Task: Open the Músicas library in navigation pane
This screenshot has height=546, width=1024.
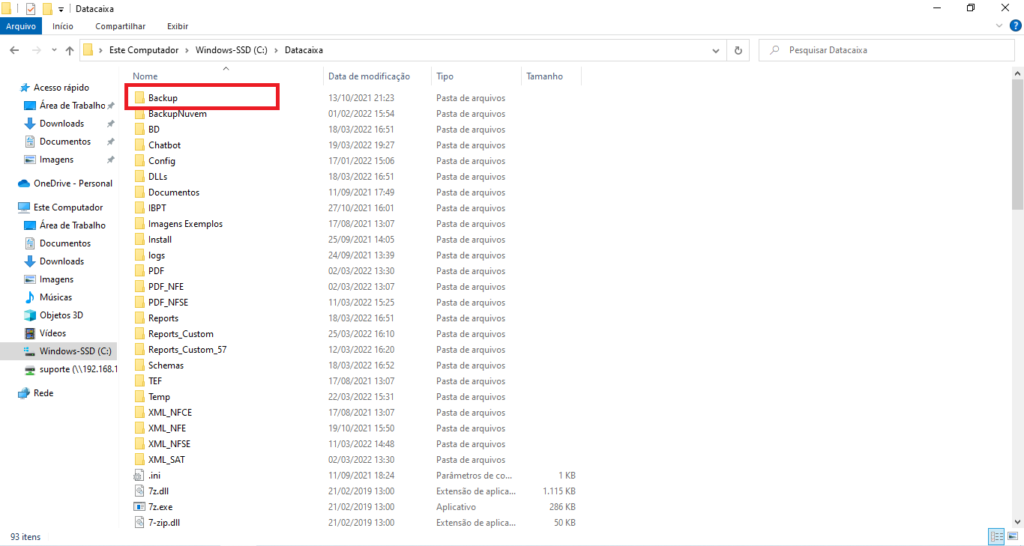Action: pos(55,297)
